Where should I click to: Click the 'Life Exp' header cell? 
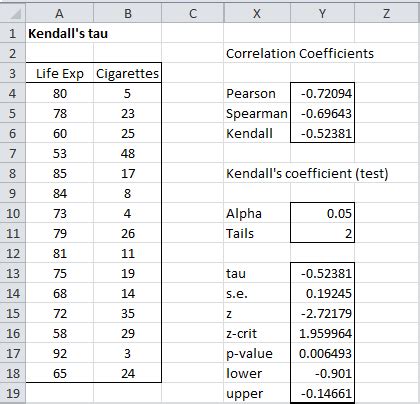60,73
